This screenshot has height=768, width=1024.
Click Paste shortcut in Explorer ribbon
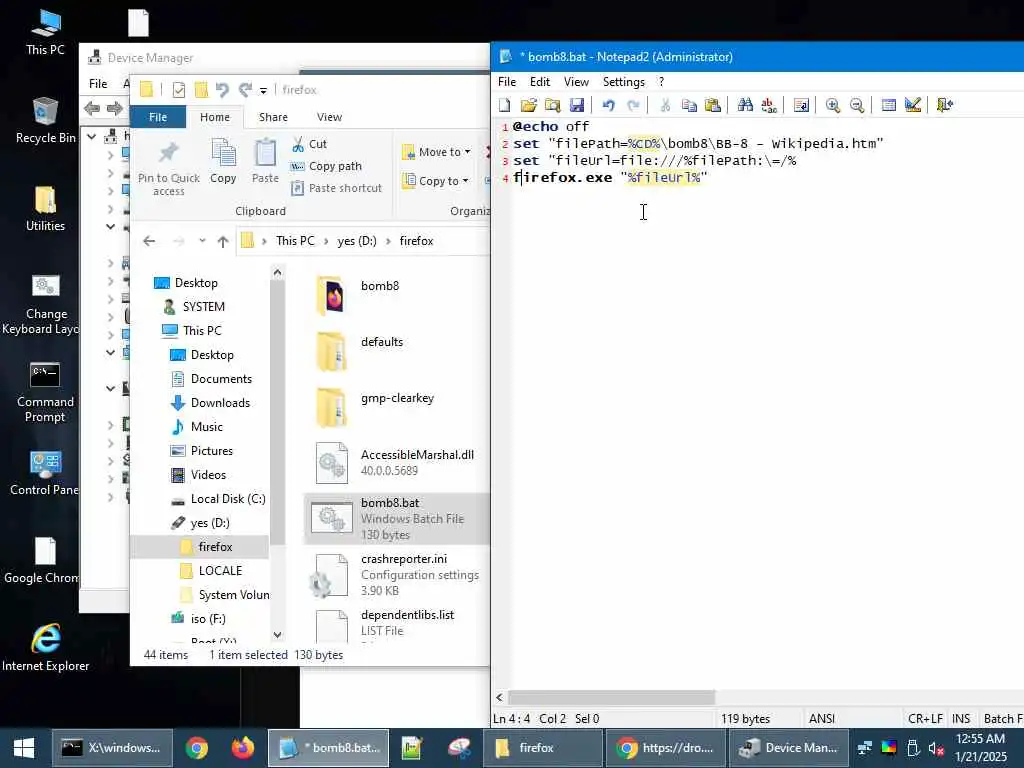tap(336, 188)
